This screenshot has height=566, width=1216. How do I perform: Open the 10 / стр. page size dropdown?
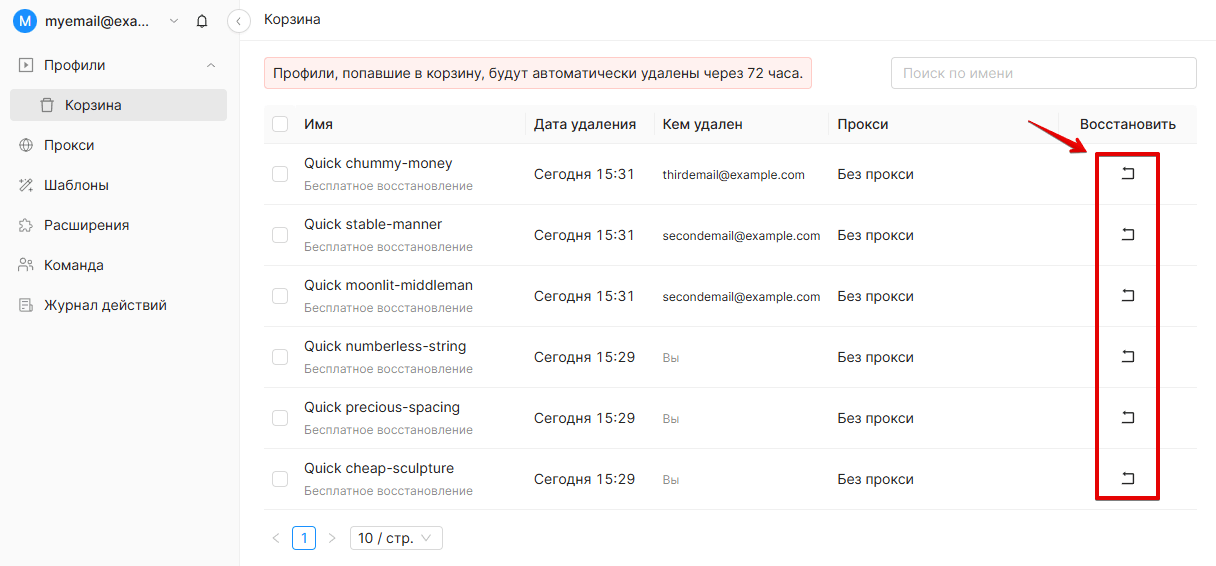point(396,538)
